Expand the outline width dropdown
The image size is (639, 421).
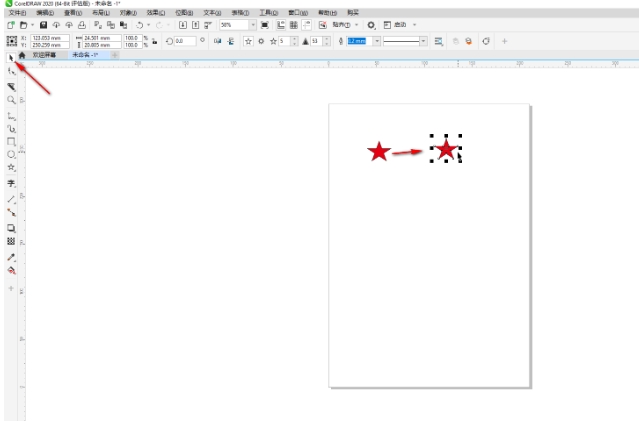(376, 41)
